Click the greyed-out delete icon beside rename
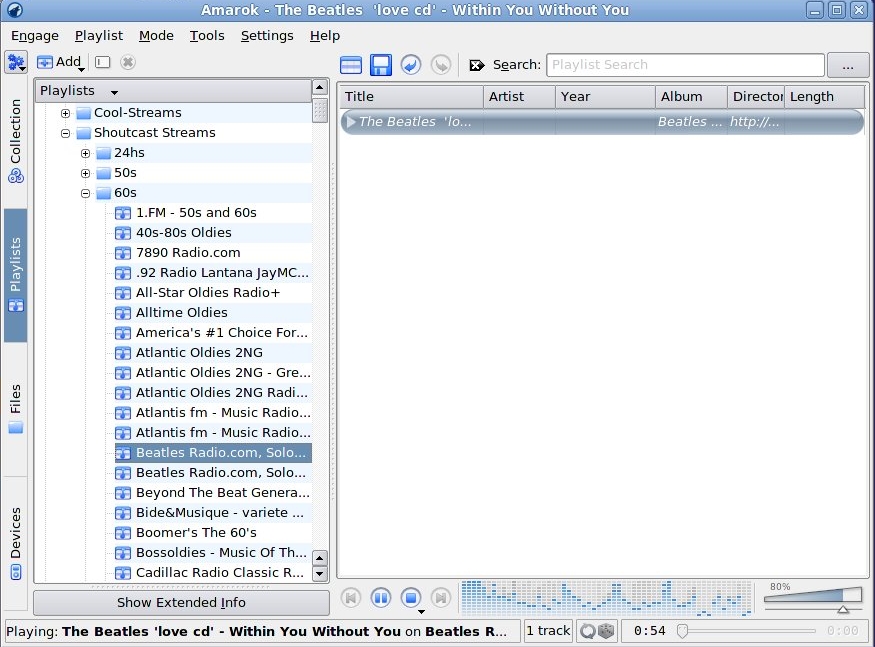Image resolution: width=875 pixels, height=647 pixels. [128, 62]
